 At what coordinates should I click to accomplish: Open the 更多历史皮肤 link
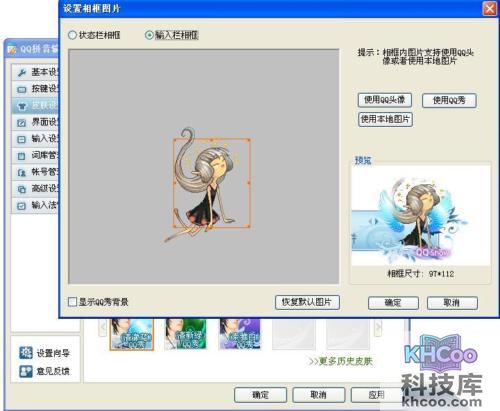point(340,361)
